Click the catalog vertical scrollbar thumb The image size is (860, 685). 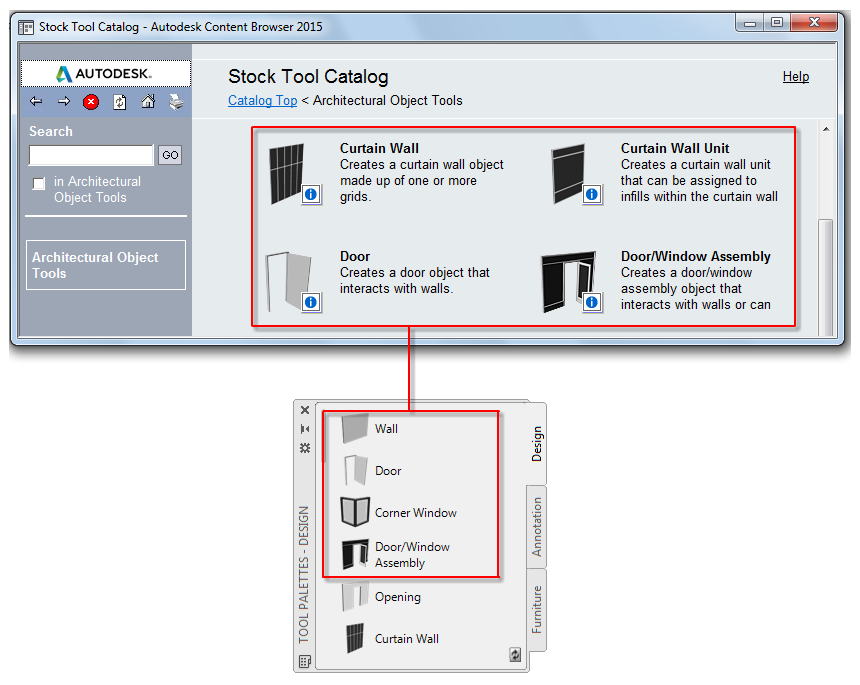tap(825, 277)
